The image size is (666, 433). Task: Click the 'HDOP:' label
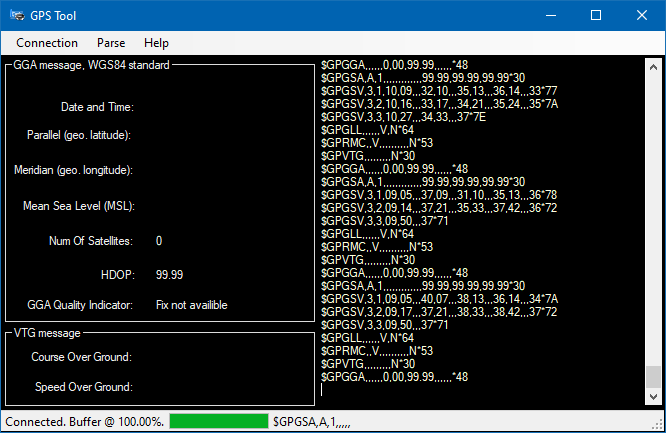pos(118,275)
